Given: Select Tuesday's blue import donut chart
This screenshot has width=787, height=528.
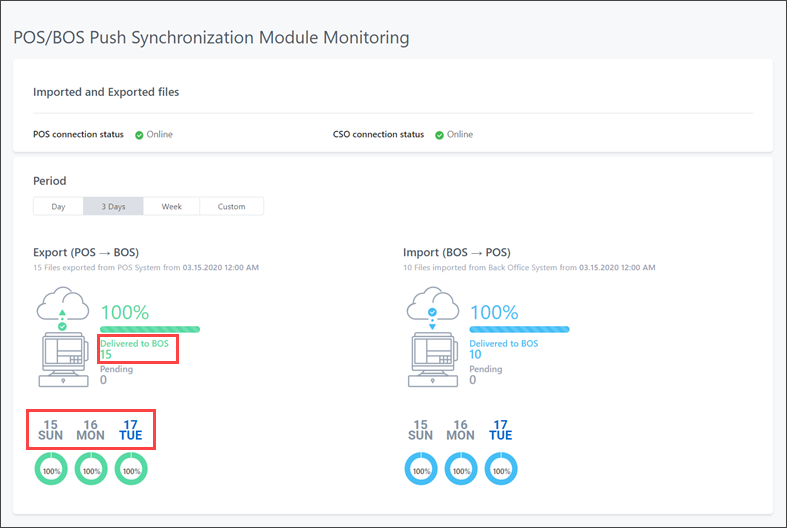Looking at the screenshot, I should click(501, 469).
